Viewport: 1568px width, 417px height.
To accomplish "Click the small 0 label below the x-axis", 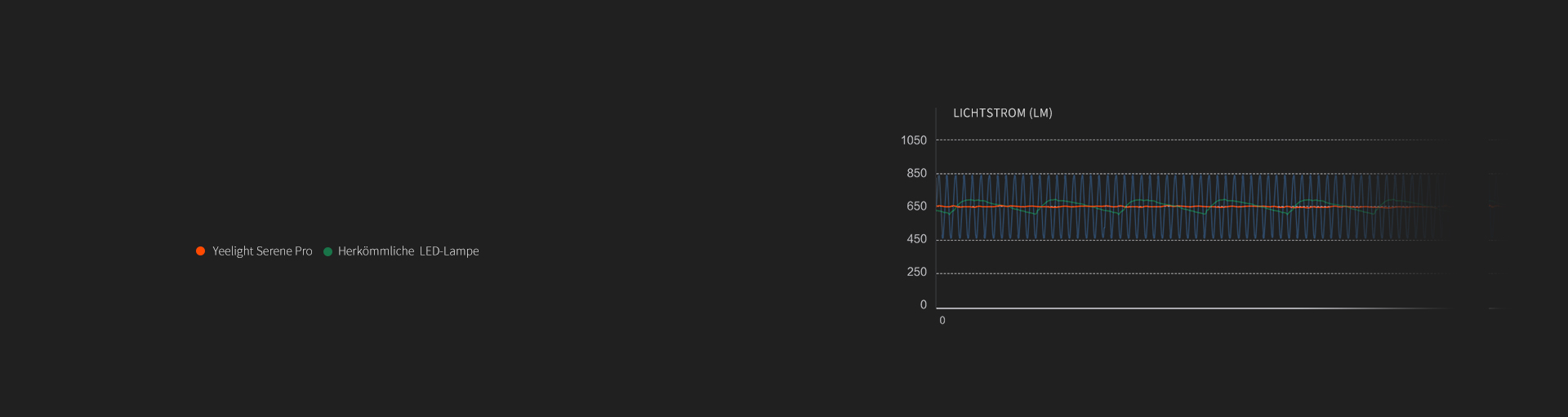I will (942, 321).
